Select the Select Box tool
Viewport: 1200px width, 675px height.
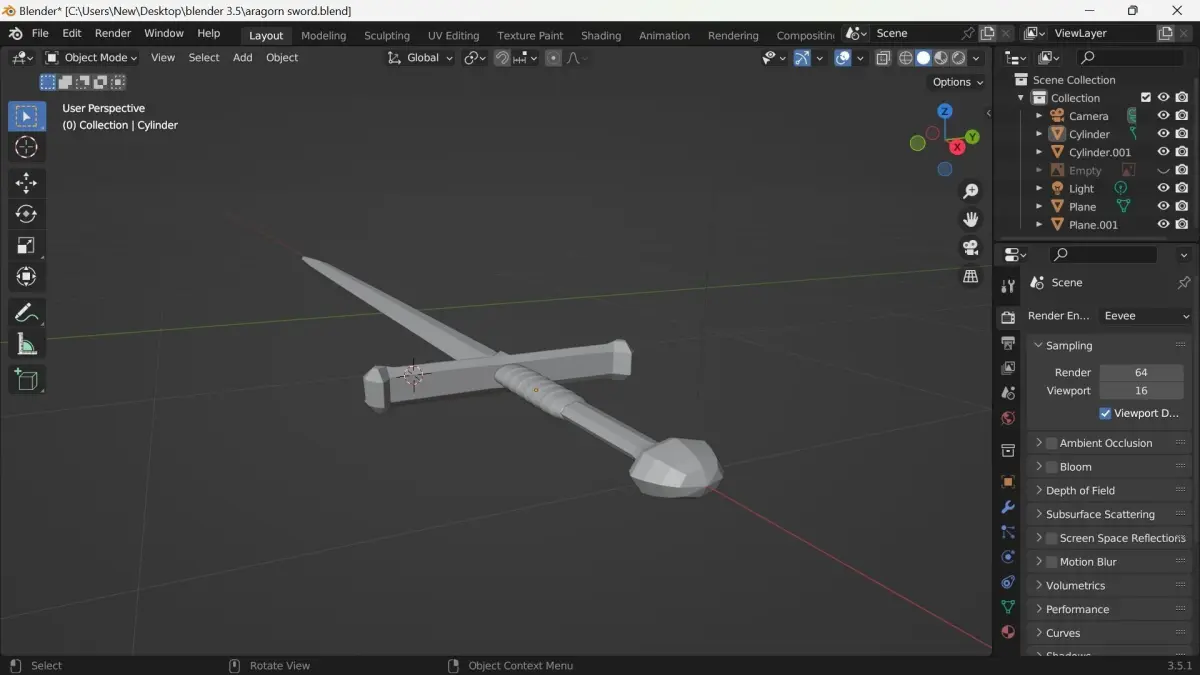pos(27,116)
